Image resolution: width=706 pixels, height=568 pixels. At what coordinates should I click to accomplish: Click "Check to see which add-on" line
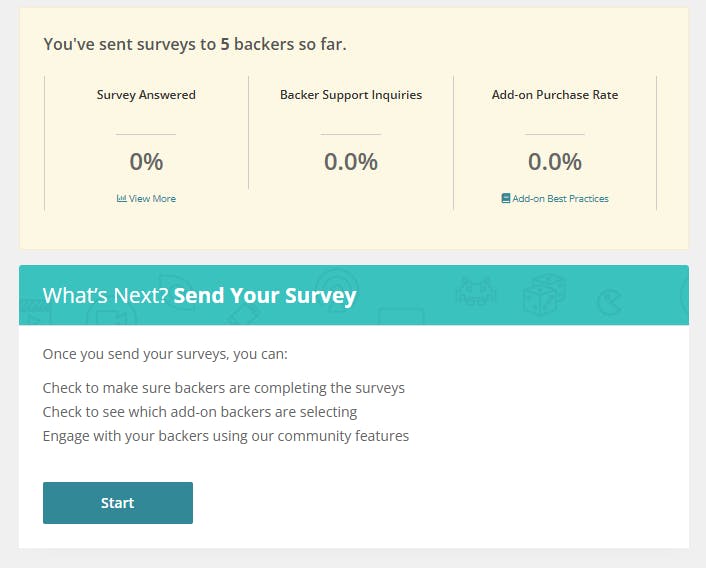pos(200,411)
